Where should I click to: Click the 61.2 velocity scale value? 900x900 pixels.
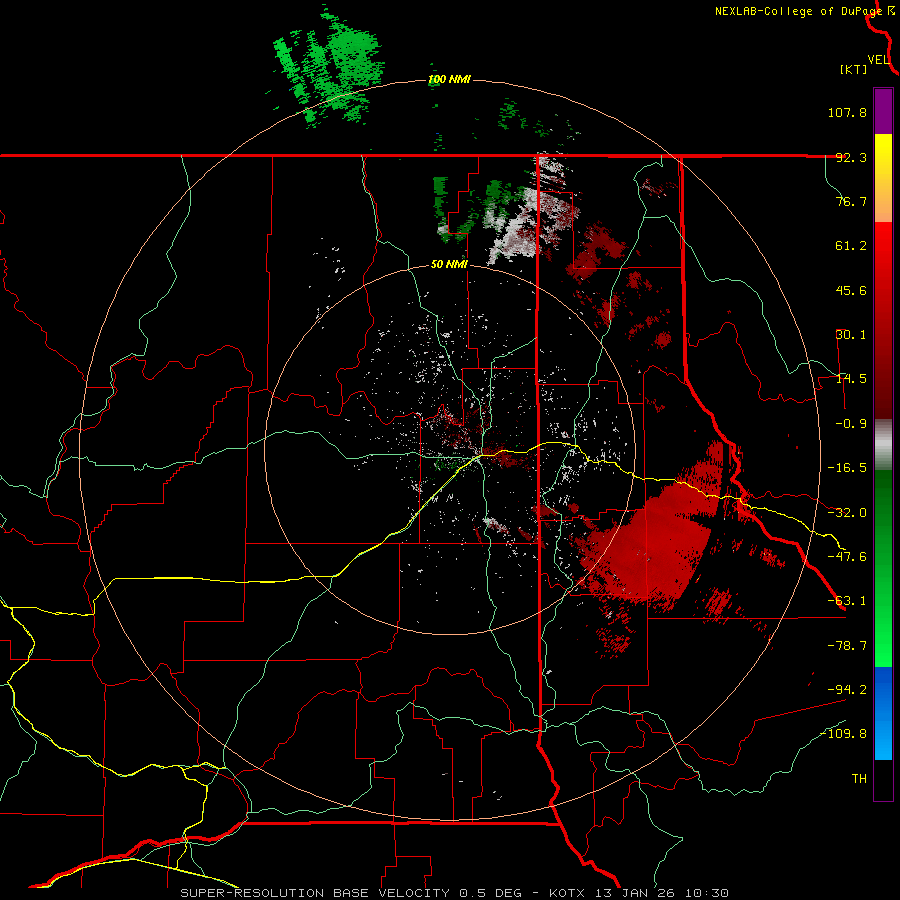tap(851, 246)
